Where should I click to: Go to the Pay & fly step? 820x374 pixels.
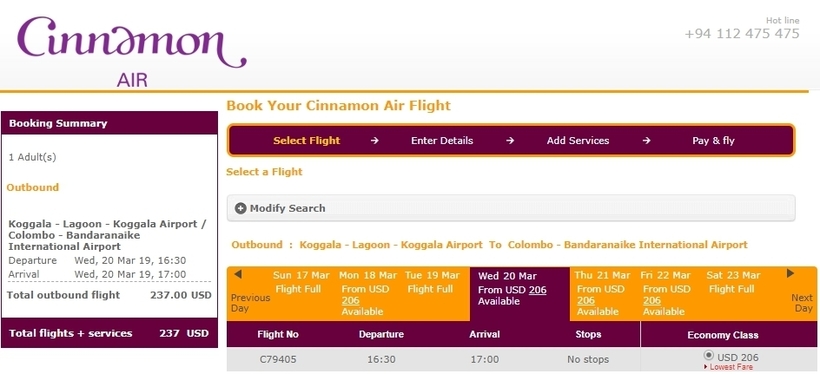click(713, 140)
